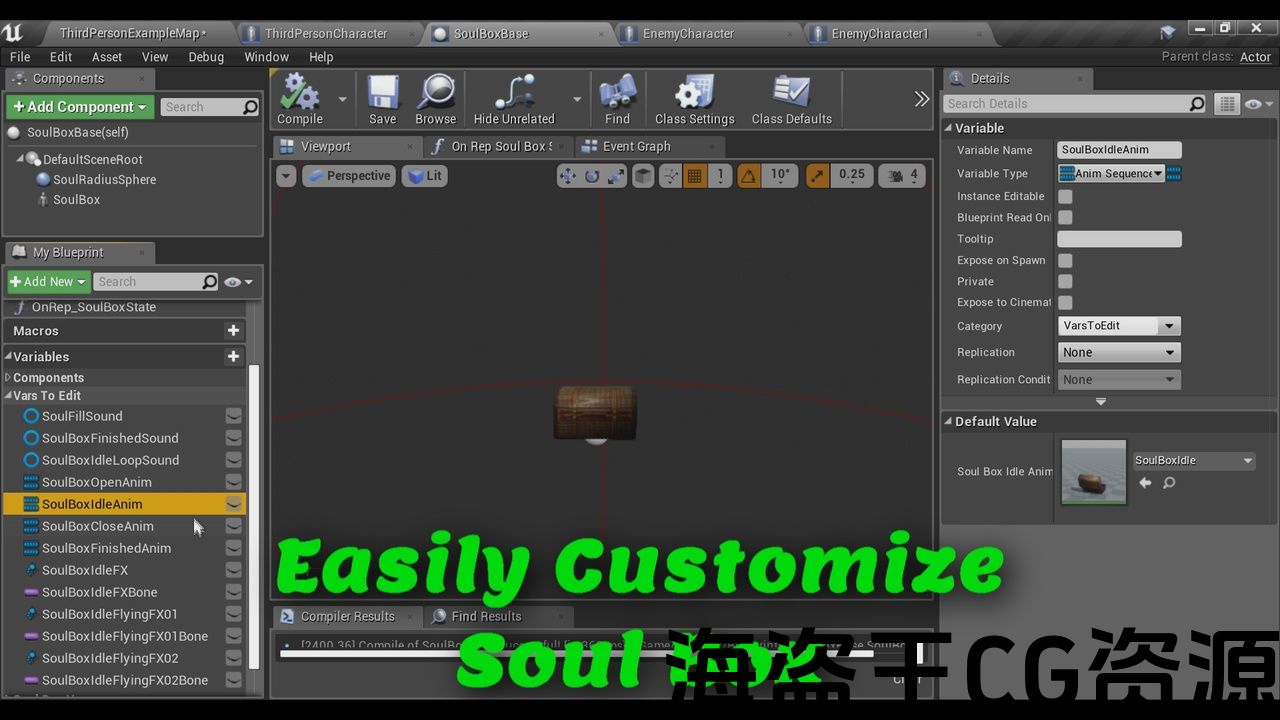Click the SoulBoxIdle asset thumbnail
The width and height of the screenshot is (1280, 720).
(1093, 472)
